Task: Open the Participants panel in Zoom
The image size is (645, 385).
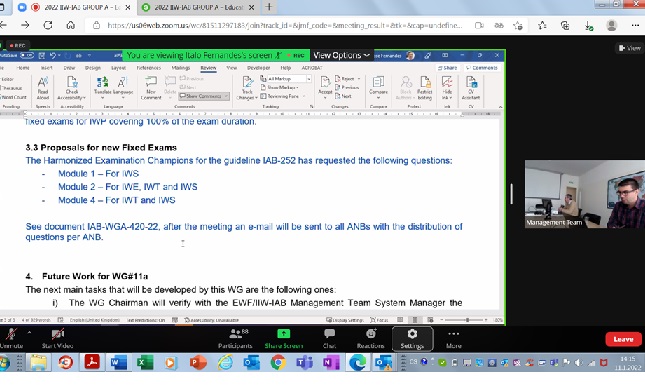Action: (235, 339)
